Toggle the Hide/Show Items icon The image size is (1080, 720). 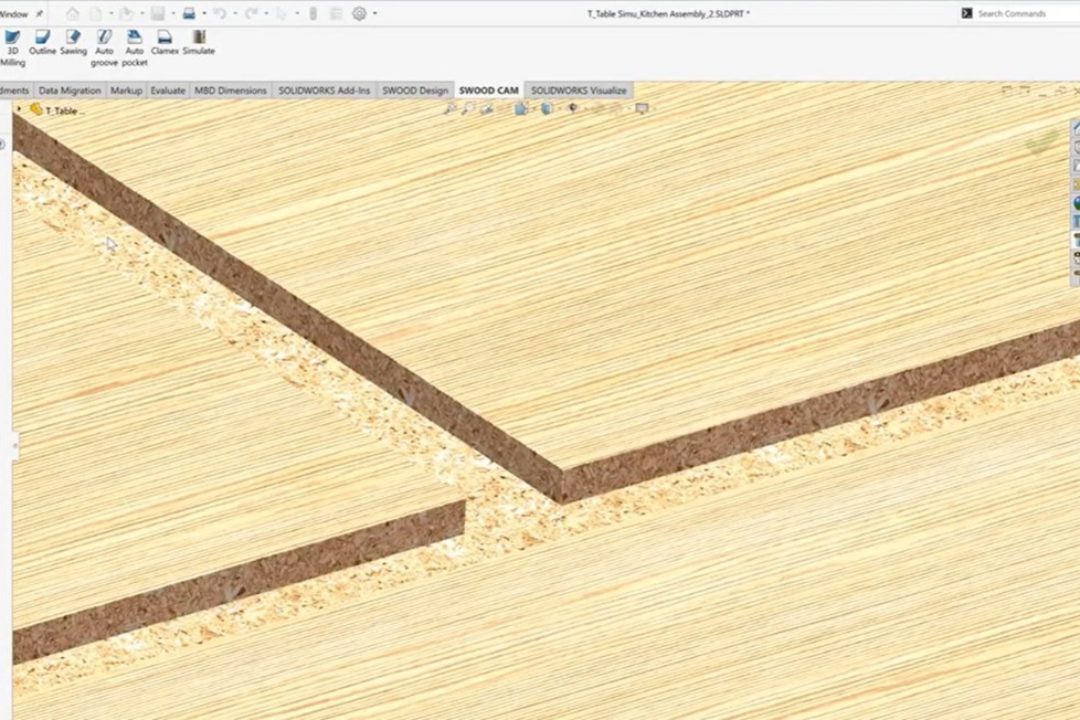pyautogui.click(x=572, y=108)
